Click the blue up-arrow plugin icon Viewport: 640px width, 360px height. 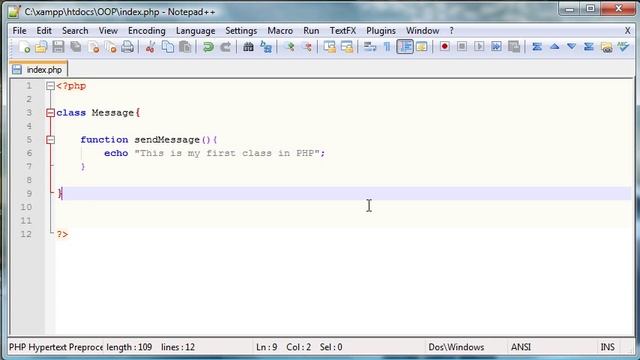point(554,47)
